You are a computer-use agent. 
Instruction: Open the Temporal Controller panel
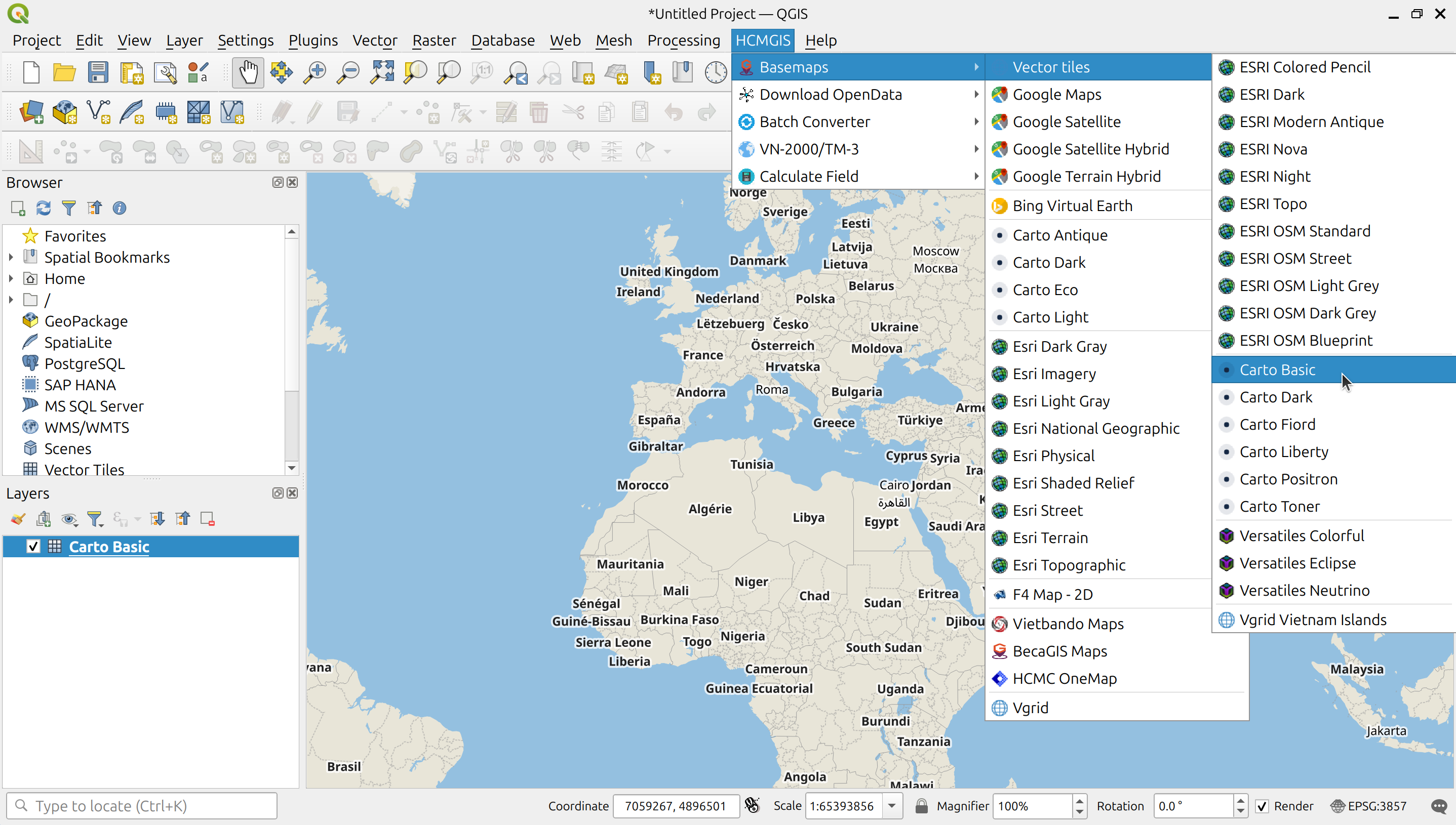(716, 72)
